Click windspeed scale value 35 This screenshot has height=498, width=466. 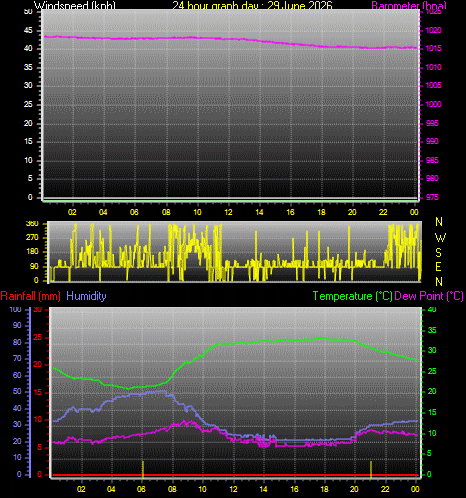(28, 67)
